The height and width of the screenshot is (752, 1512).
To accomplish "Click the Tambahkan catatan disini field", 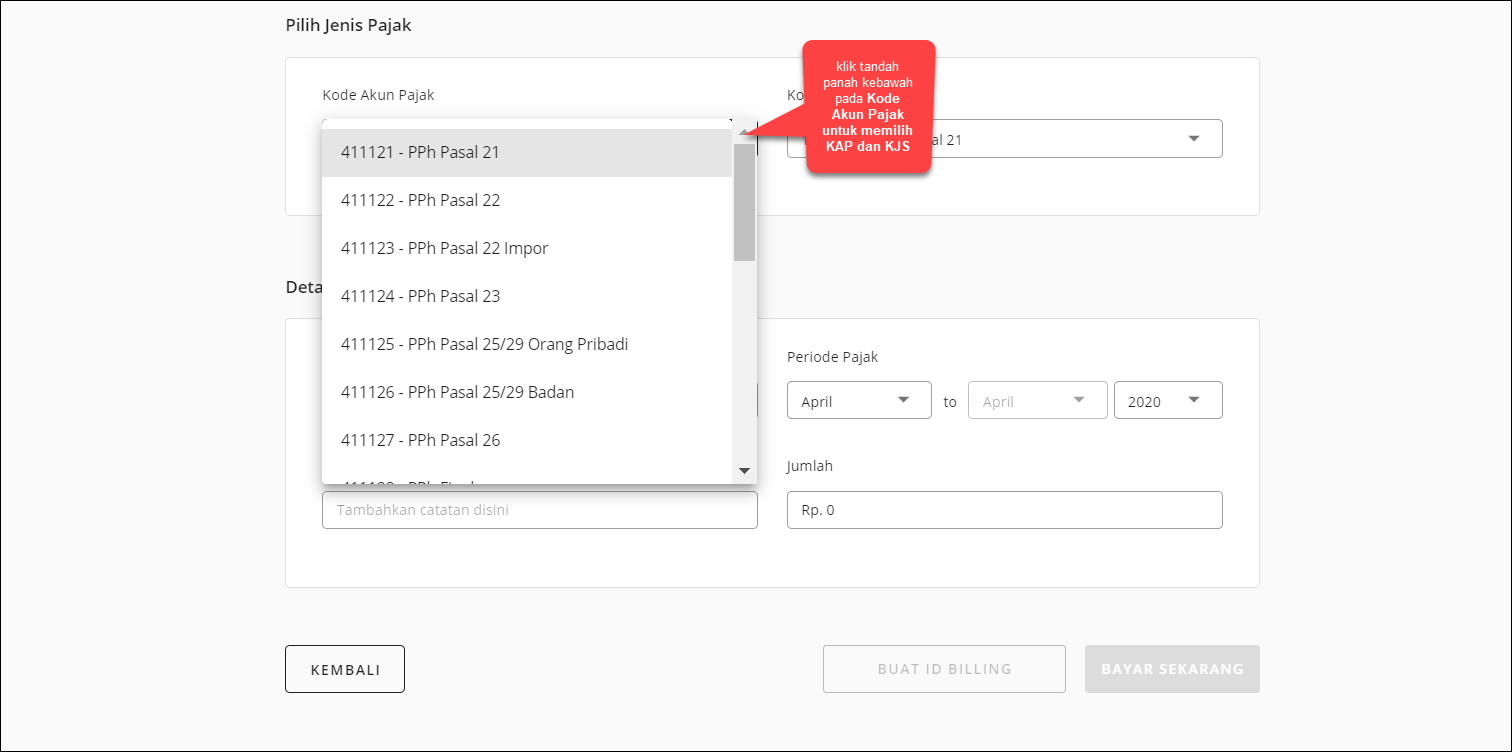I will [x=540, y=510].
